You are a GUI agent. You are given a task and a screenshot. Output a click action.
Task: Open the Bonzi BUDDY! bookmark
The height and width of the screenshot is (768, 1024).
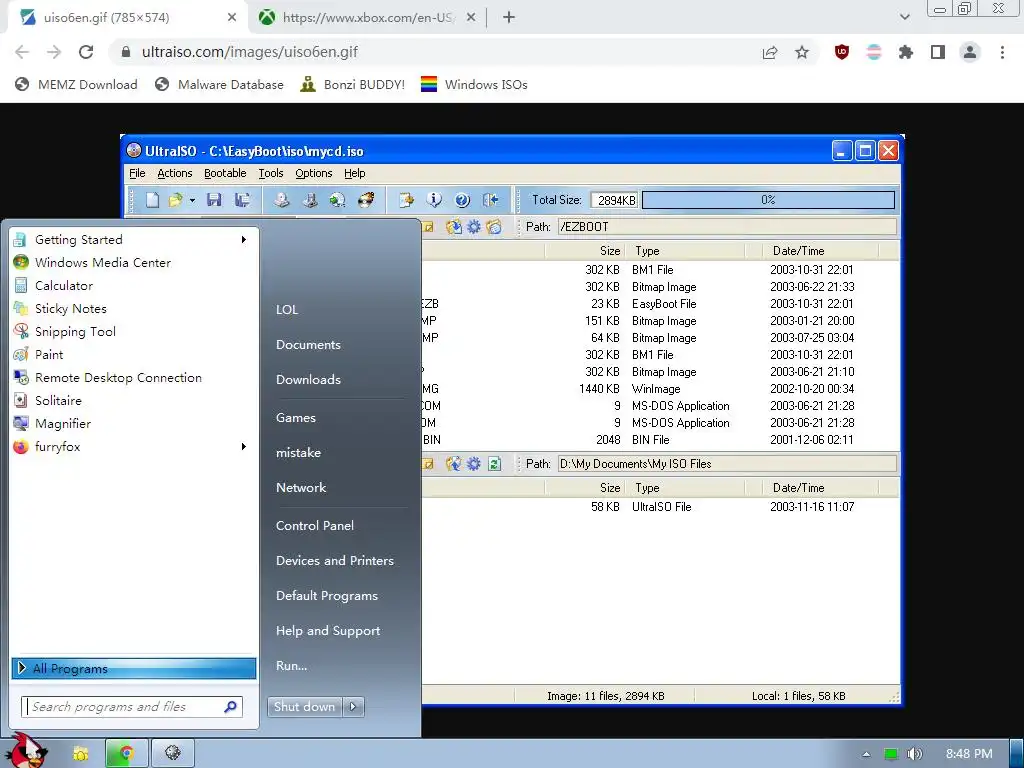(x=353, y=84)
